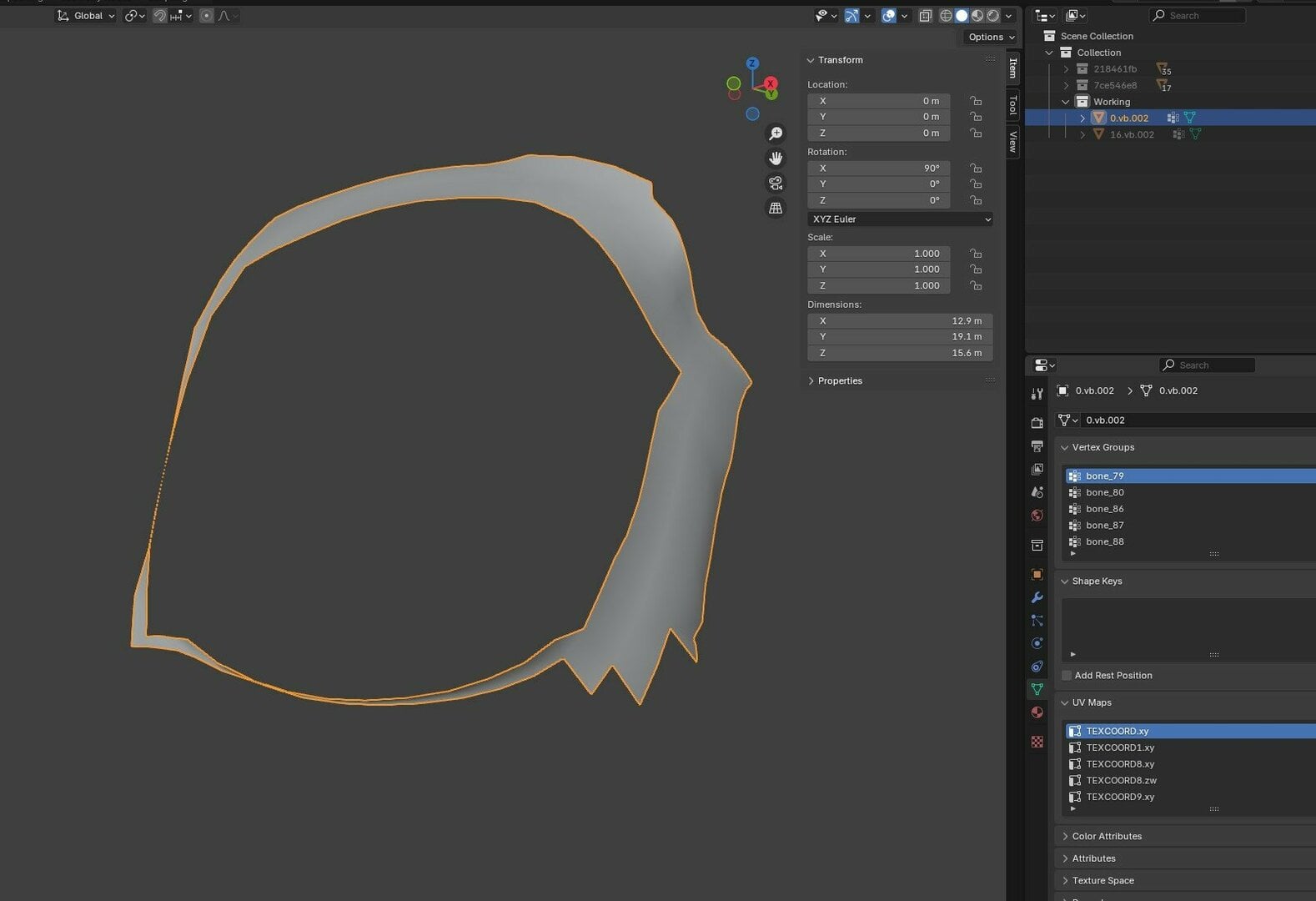Open Material properties tab icon
Image resolution: width=1316 pixels, height=901 pixels.
1037,712
